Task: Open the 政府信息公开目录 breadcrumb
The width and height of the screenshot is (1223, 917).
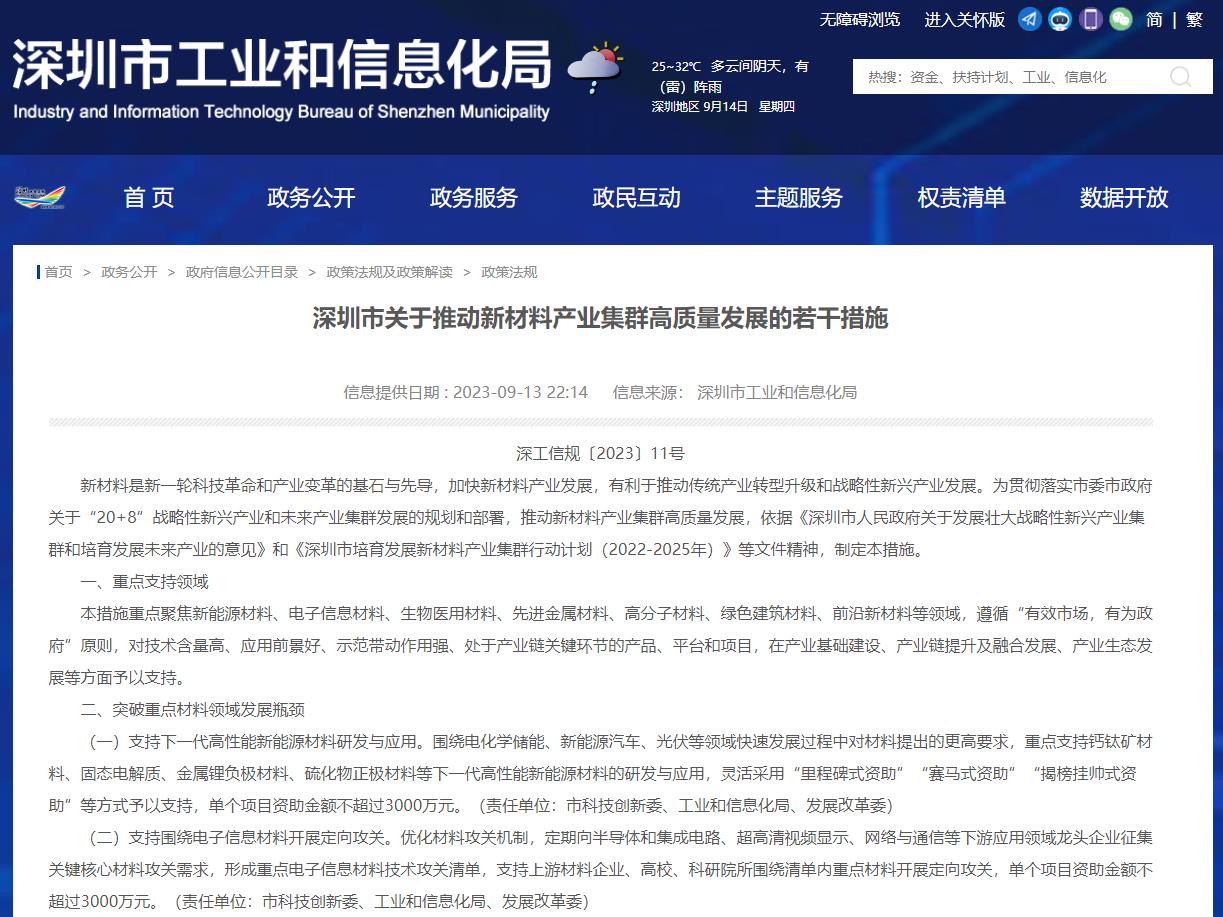Action: click(x=242, y=272)
